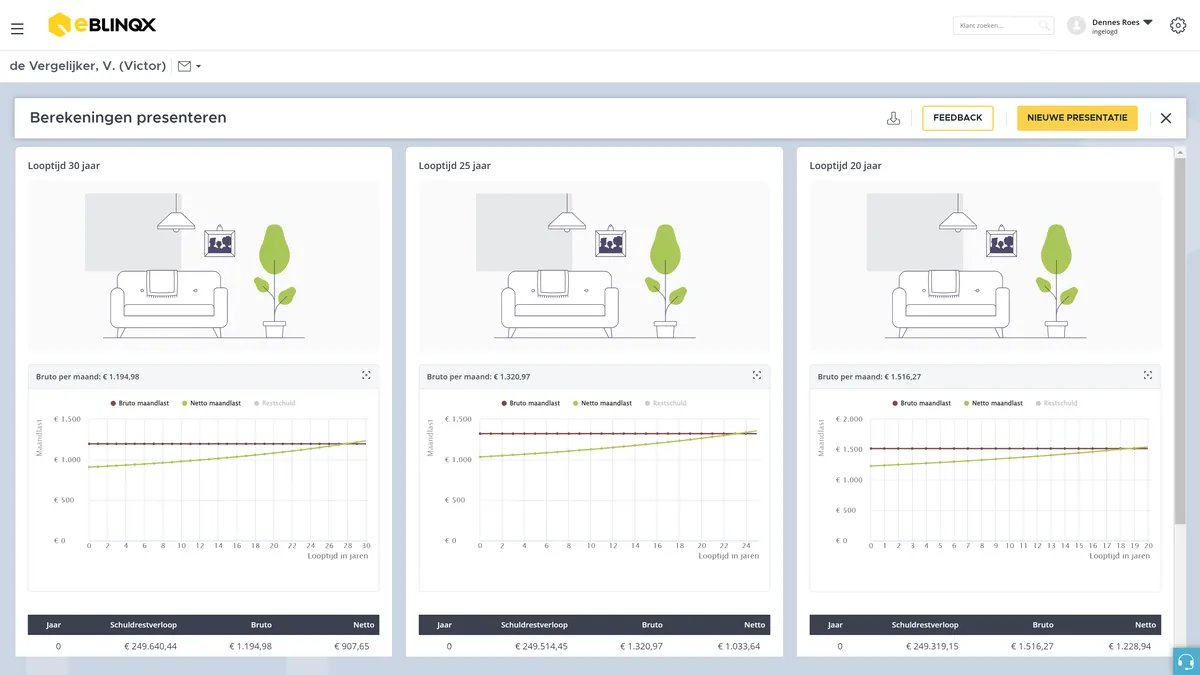Toggle Netto maandlast in the 25 jaar chart
1200x675 pixels.
click(x=602, y=403)
